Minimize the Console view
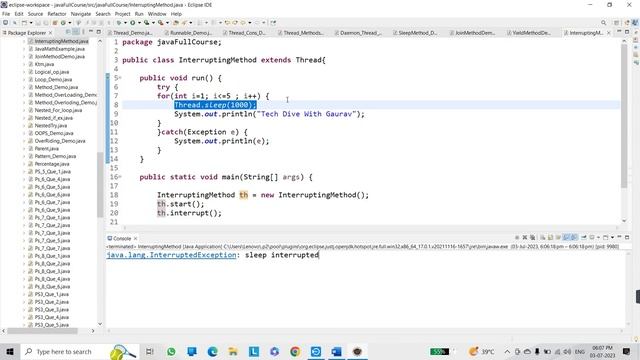640x360 pixels. click(620, 237)
